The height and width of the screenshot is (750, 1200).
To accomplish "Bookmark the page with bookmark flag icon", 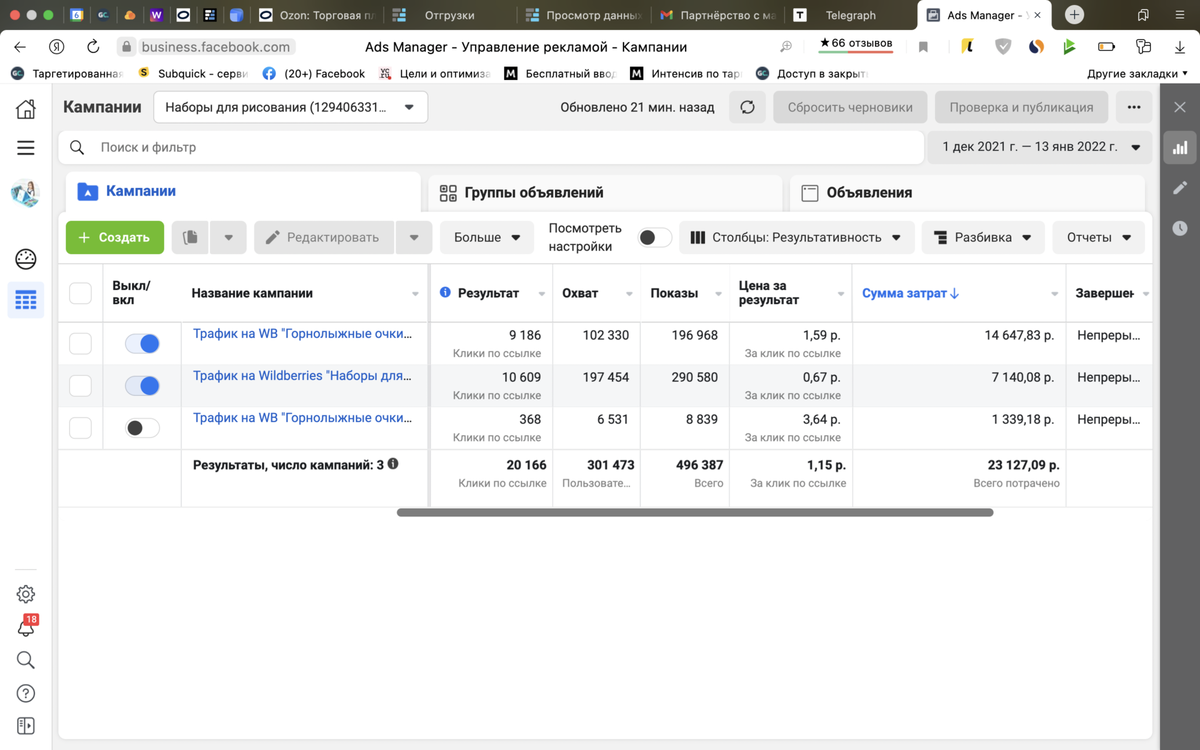I will [x=923, y=46].
